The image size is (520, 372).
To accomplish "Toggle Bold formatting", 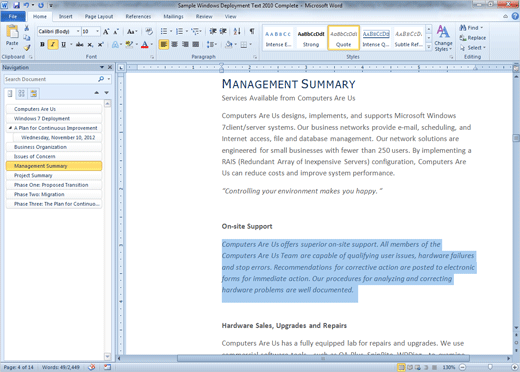I will coord(42,44).
